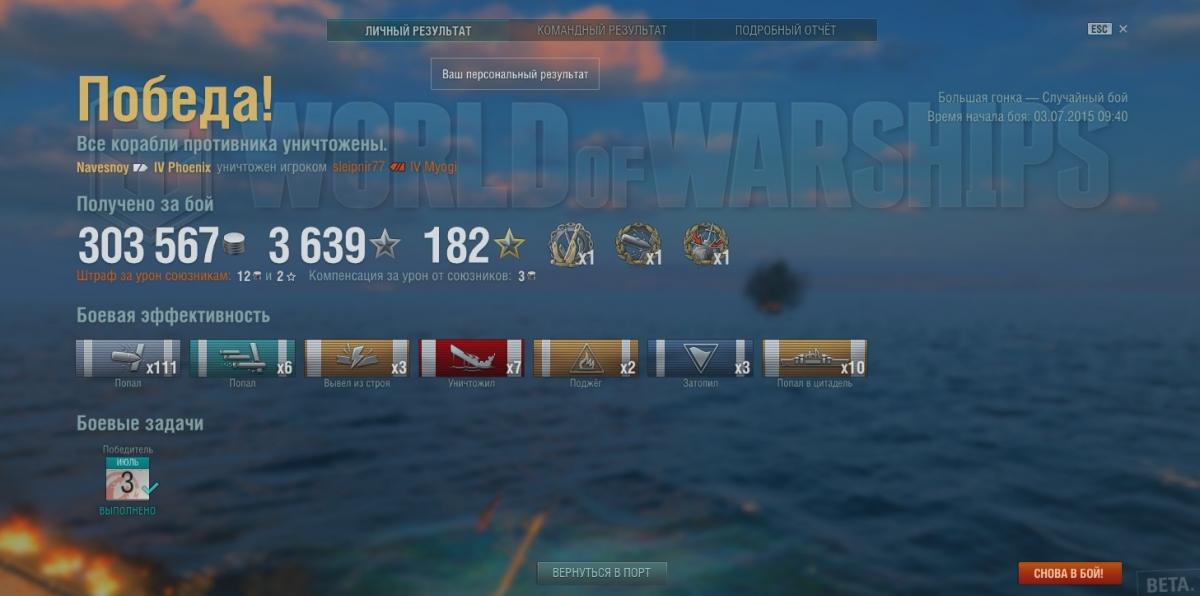Select the red 'Уничтожил' destroyed ribbon

pos(472,358)
